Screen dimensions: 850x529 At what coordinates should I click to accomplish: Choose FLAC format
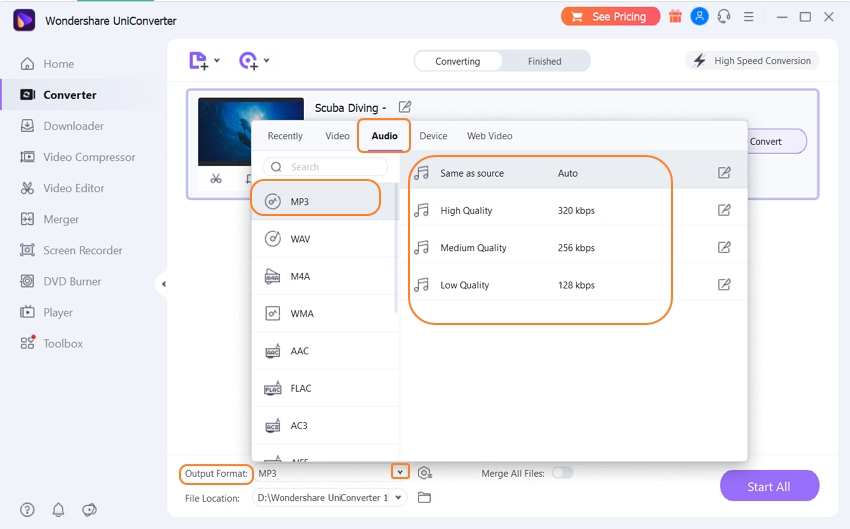(325, 389)
